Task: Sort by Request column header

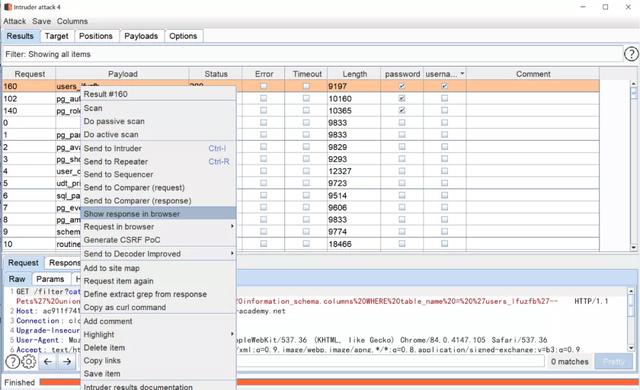Action: tap(29, 74)
